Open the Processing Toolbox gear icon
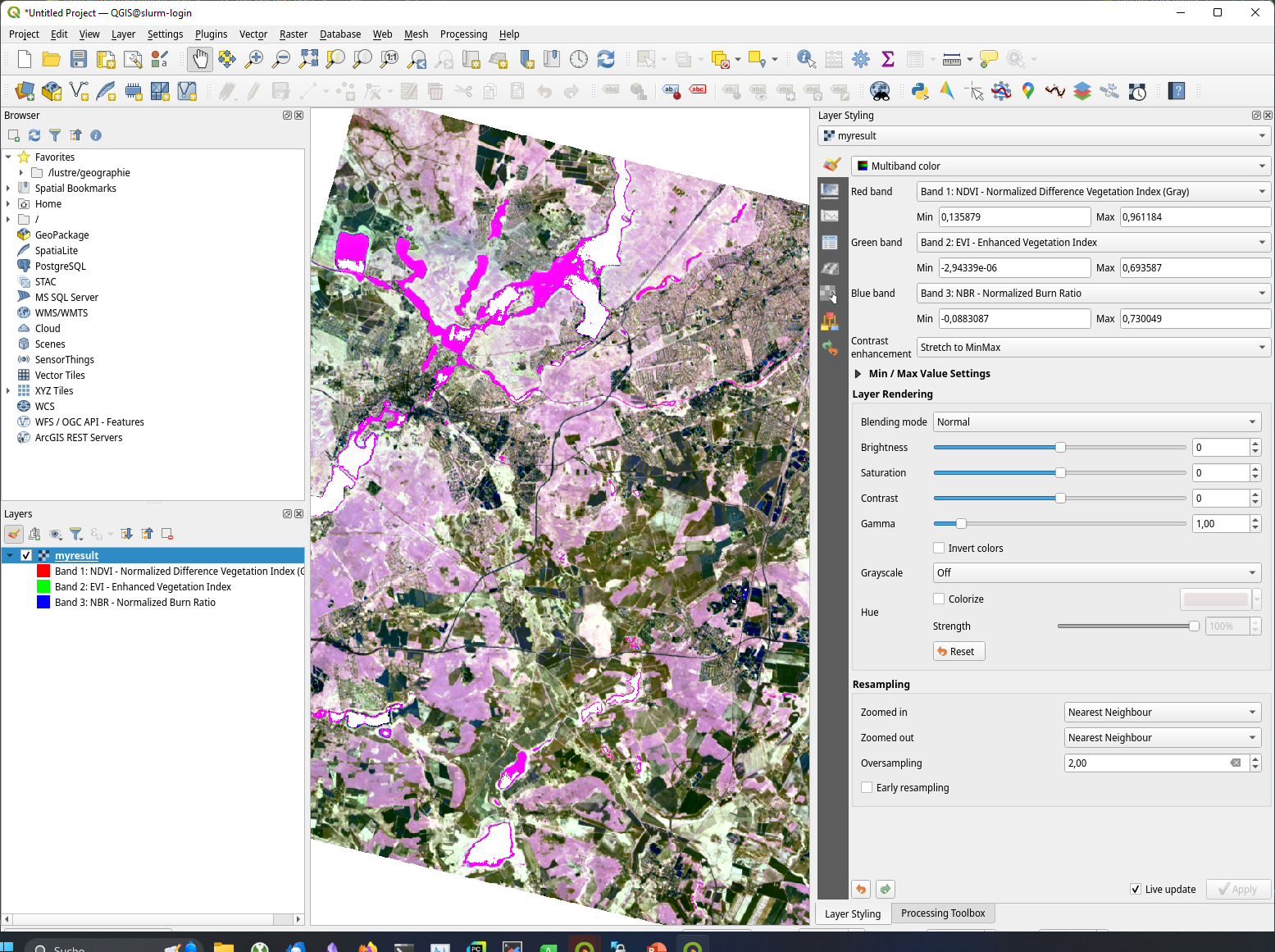The image size is (1275, 952). click(861, 59)
